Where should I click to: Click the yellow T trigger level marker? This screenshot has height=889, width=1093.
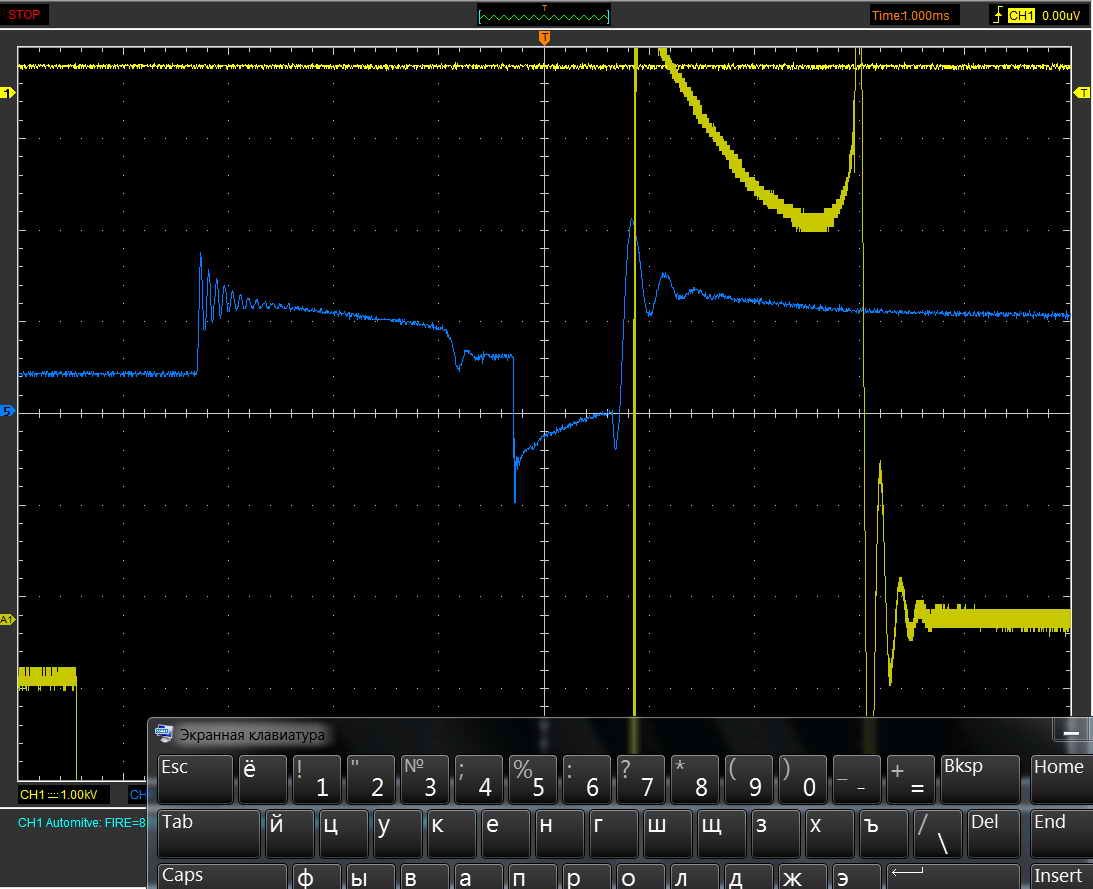[1082, 93]
